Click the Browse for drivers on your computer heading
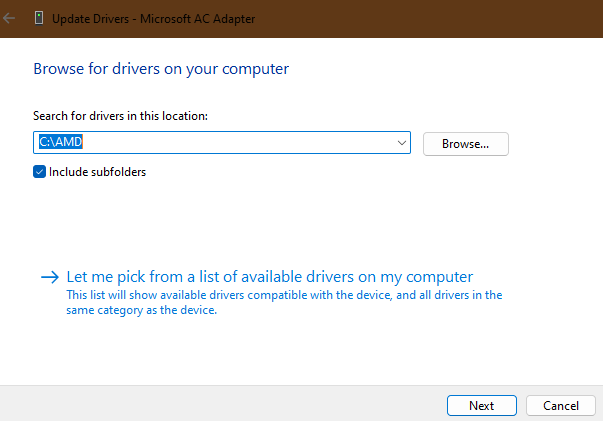 [161, 69]
